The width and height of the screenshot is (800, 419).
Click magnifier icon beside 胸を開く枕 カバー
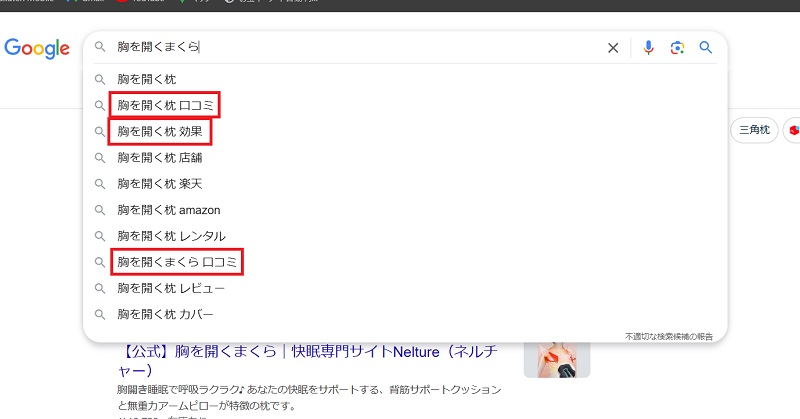100,314
